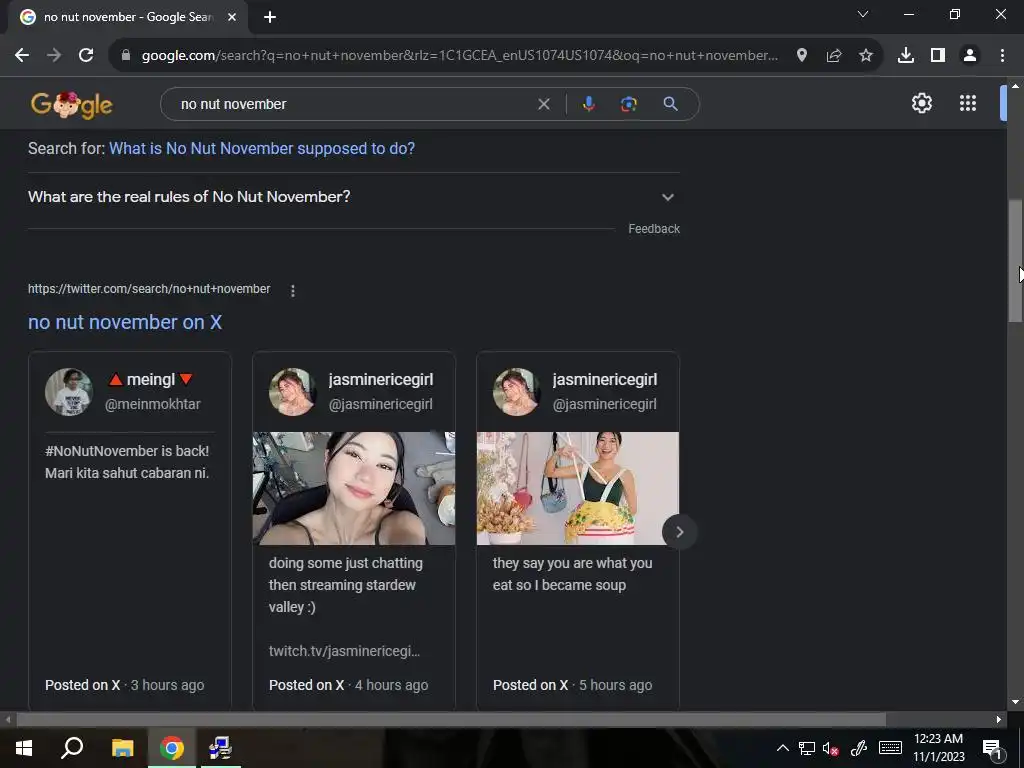Reload the Google search page
The width and height of the screenshot is (1024, 768).
pos(86,56)
